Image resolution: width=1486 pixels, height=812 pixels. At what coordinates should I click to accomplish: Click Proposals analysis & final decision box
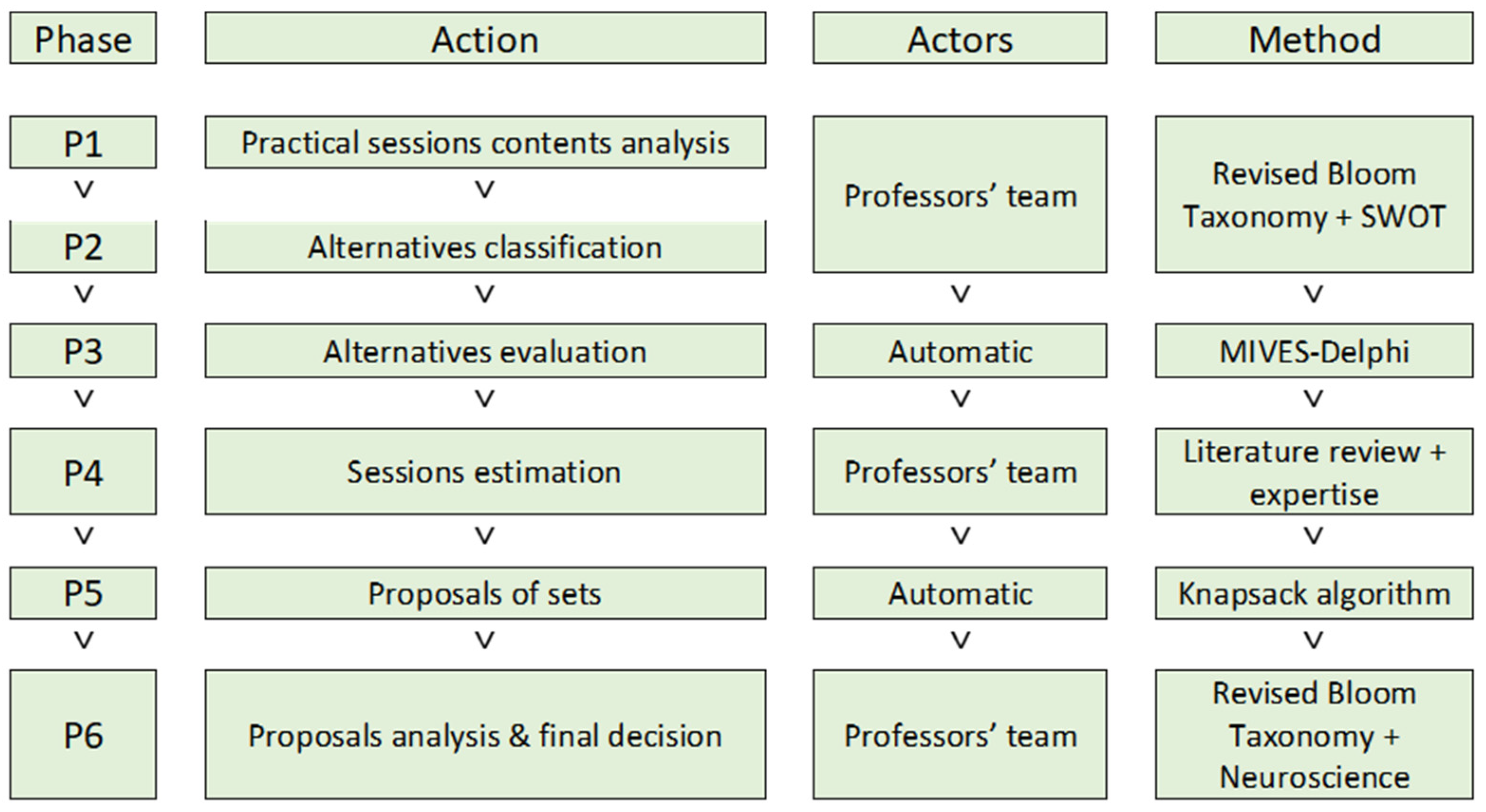(x=485, y=734)
